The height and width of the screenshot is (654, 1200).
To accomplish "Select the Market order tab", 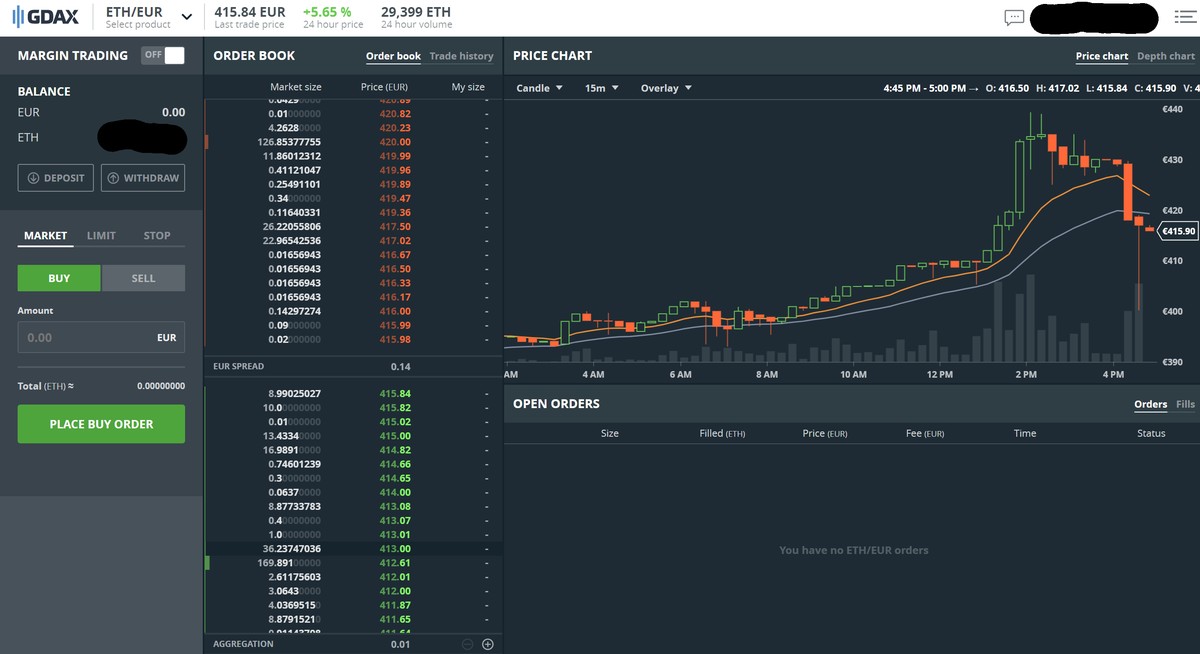I will [x=45, y=236].
